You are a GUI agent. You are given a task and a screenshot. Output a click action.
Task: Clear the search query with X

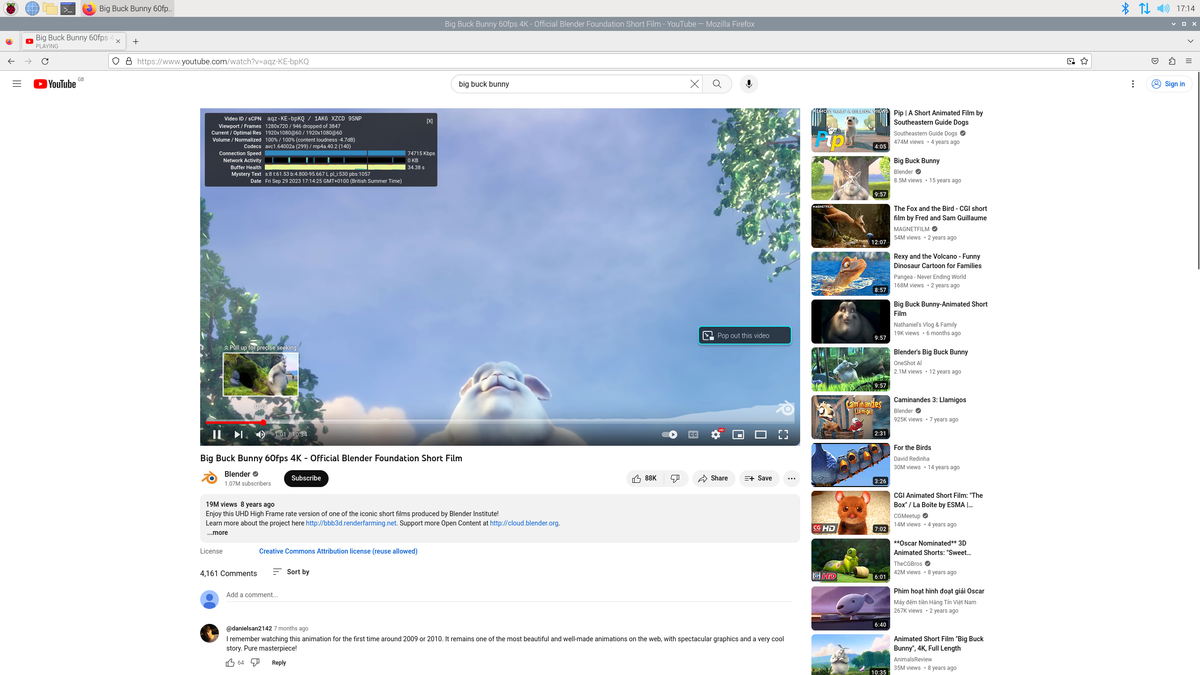pos(695,84)
